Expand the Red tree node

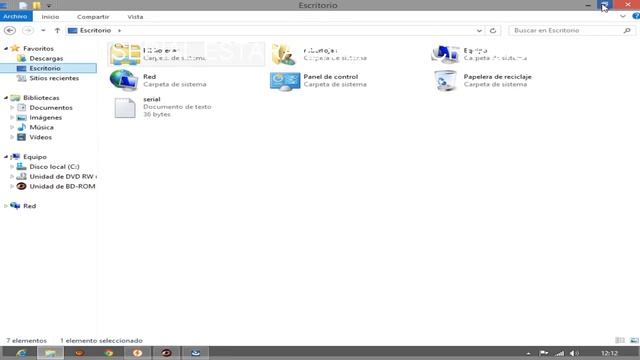pos(6,206)
